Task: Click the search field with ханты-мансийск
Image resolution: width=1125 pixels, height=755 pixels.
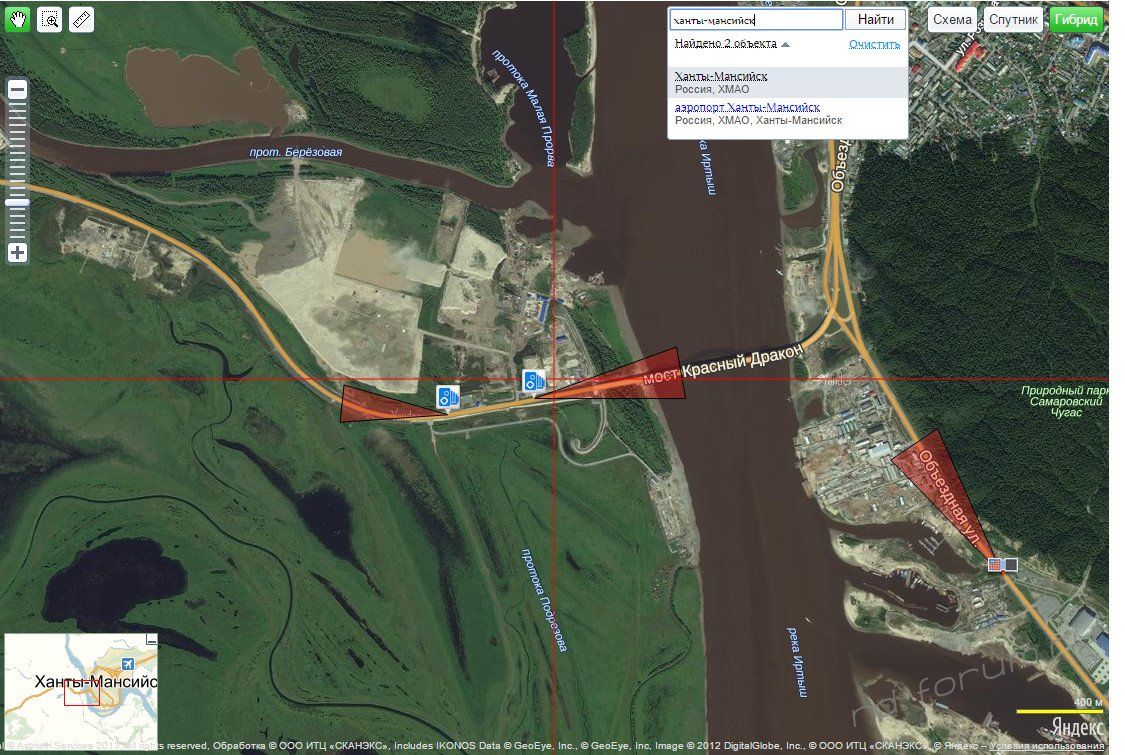Action: click(756, 20)
